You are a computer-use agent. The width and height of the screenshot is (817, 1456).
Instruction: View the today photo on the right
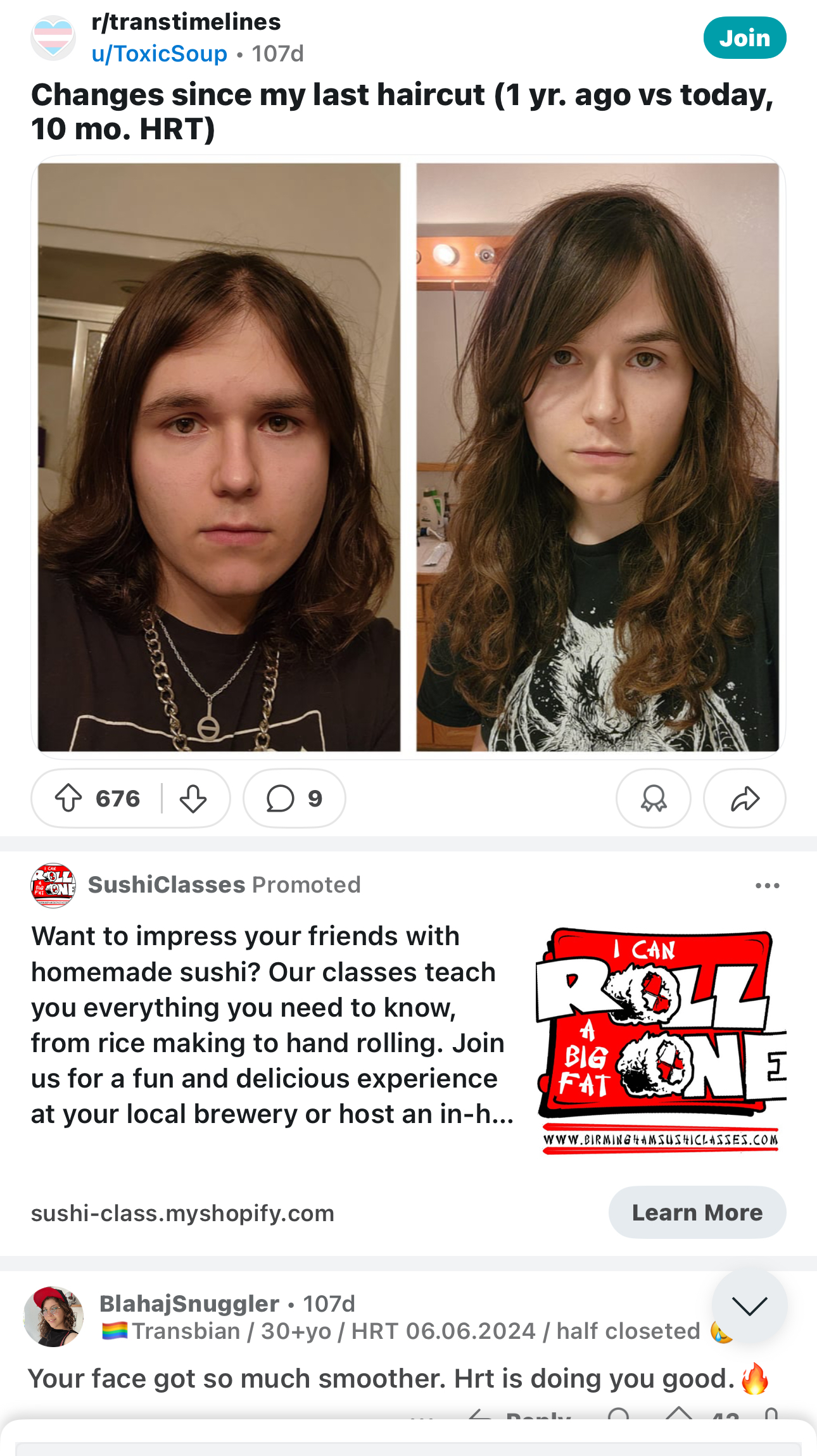tap(598, 457)
